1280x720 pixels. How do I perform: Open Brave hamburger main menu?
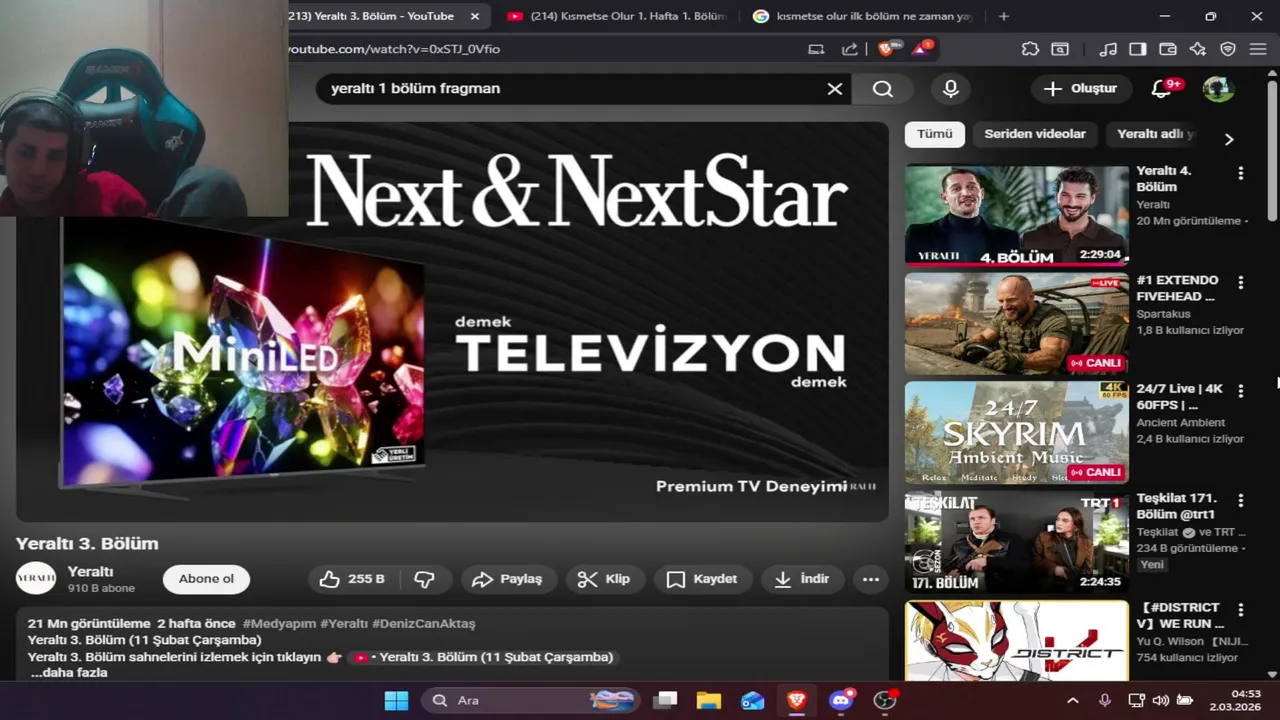point(1258,49)
